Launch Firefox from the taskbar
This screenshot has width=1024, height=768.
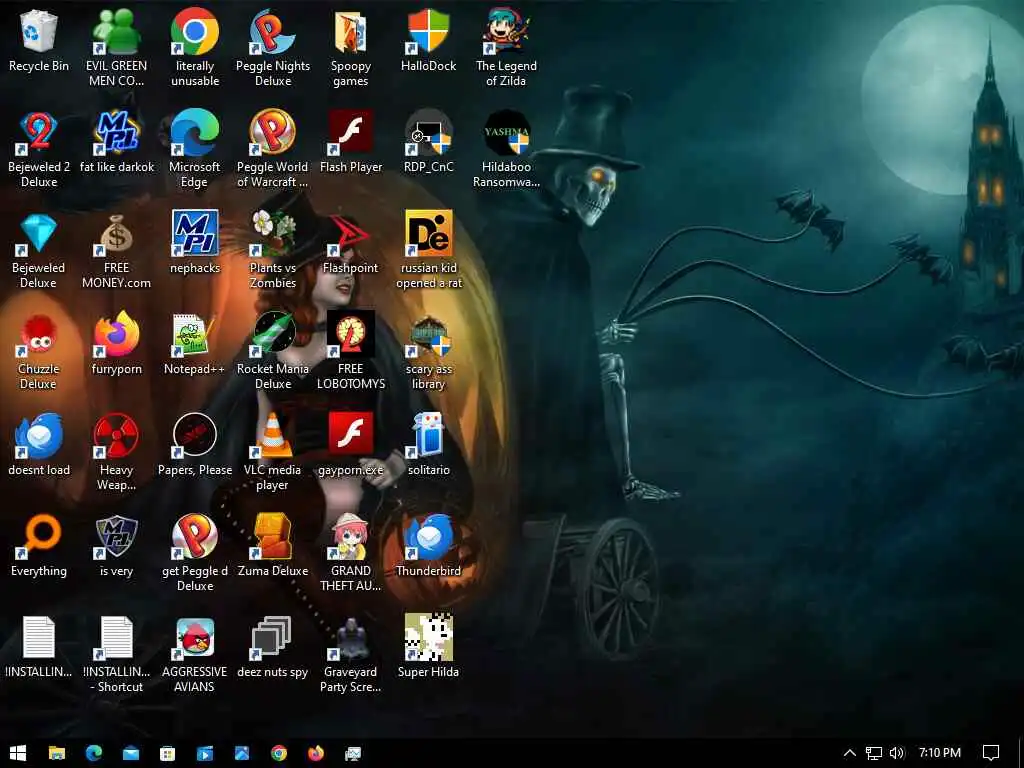coord(316,753)
